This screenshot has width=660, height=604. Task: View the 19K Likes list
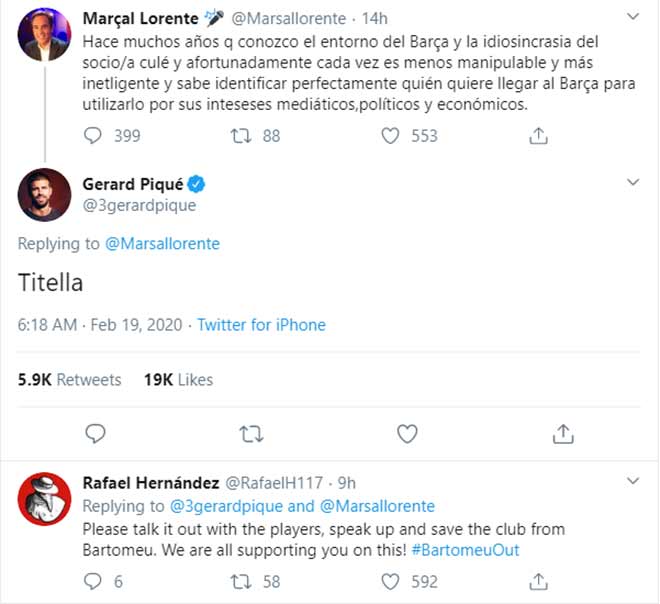(x=179, y=380)
